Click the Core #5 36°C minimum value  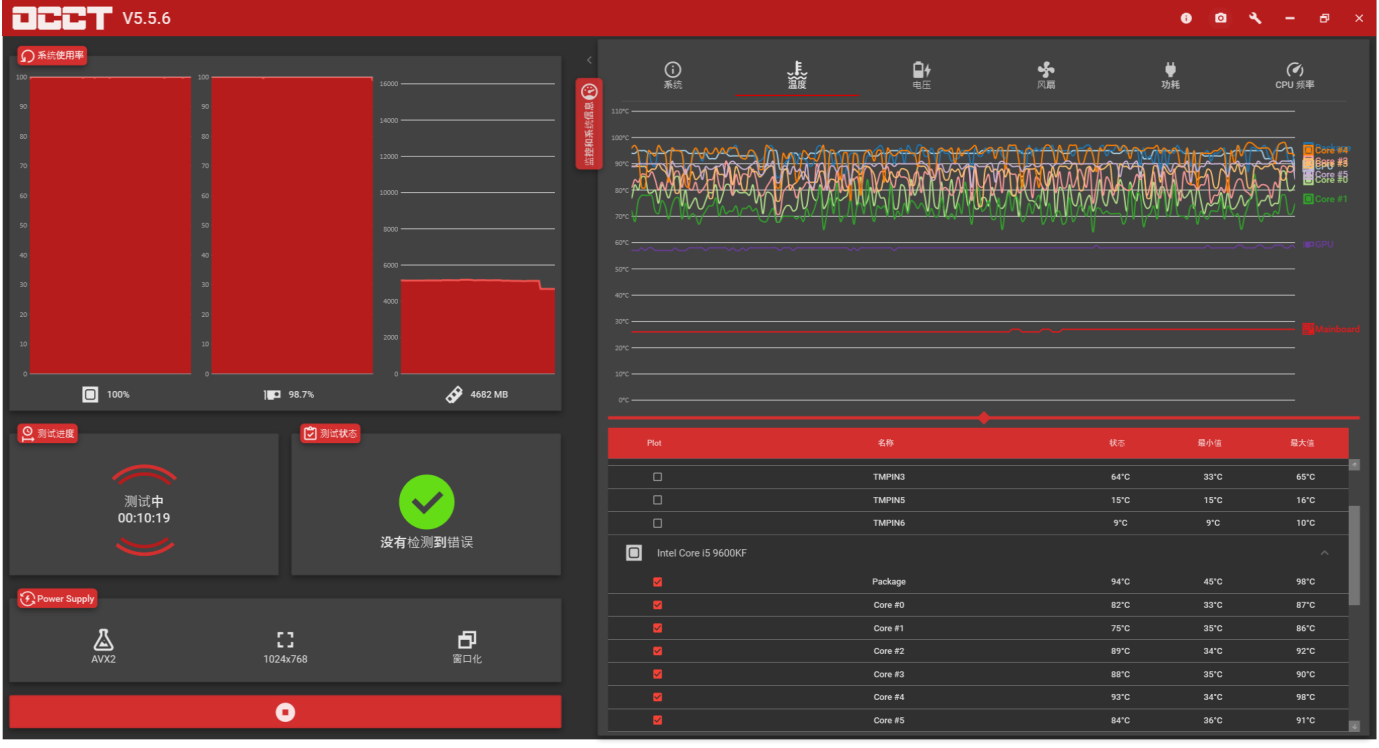point(1213,720)
